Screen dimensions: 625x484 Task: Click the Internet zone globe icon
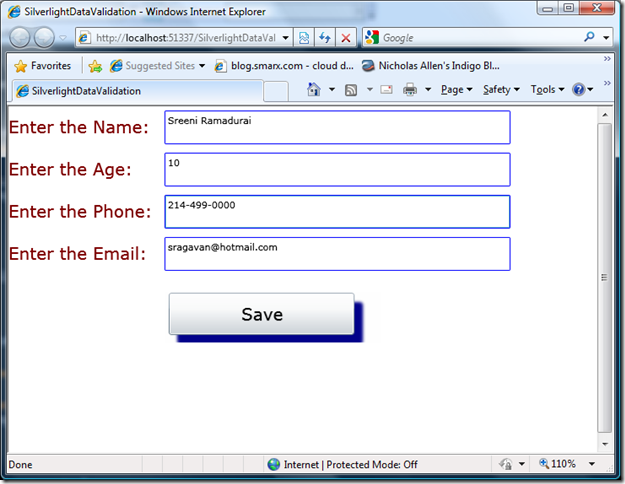[274, 464]
